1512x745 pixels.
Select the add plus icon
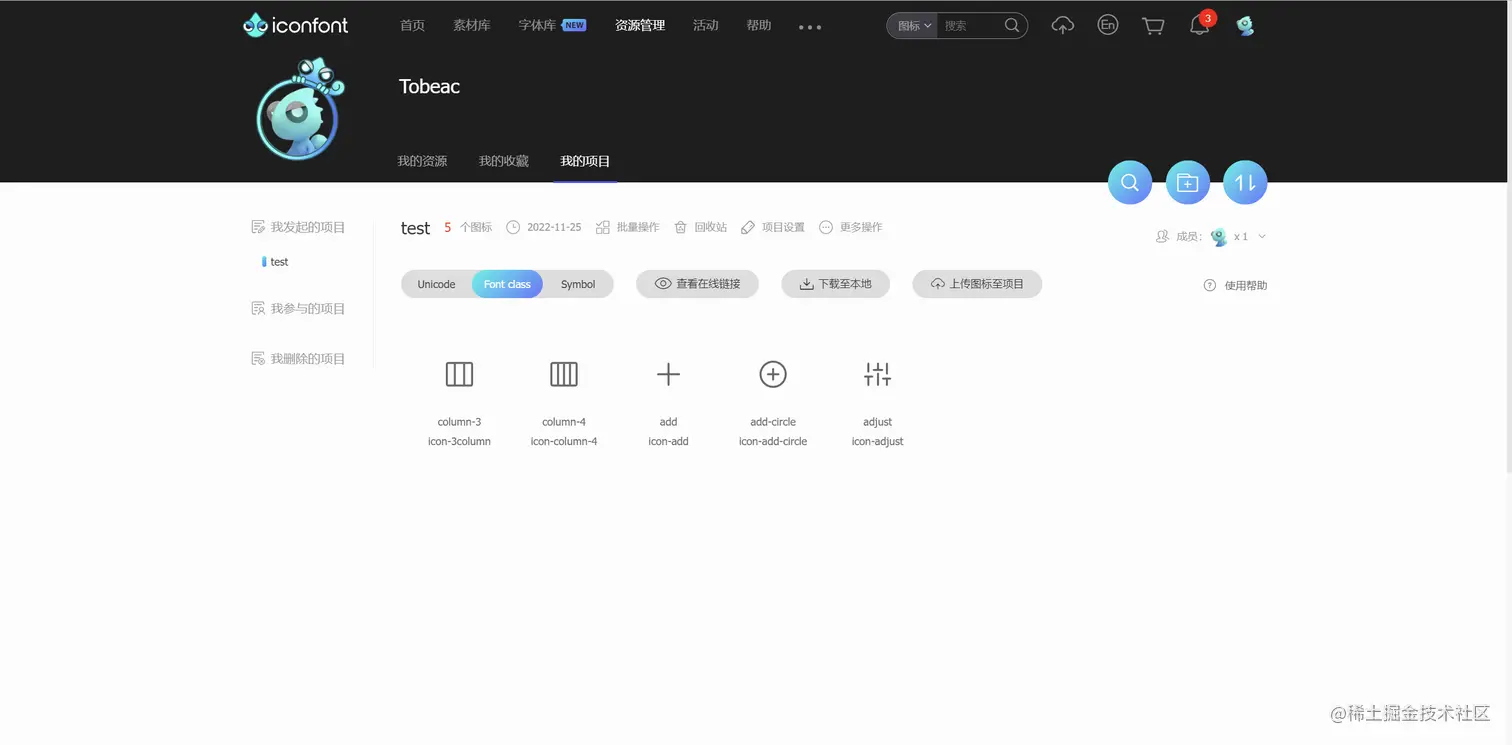[668, 374]
